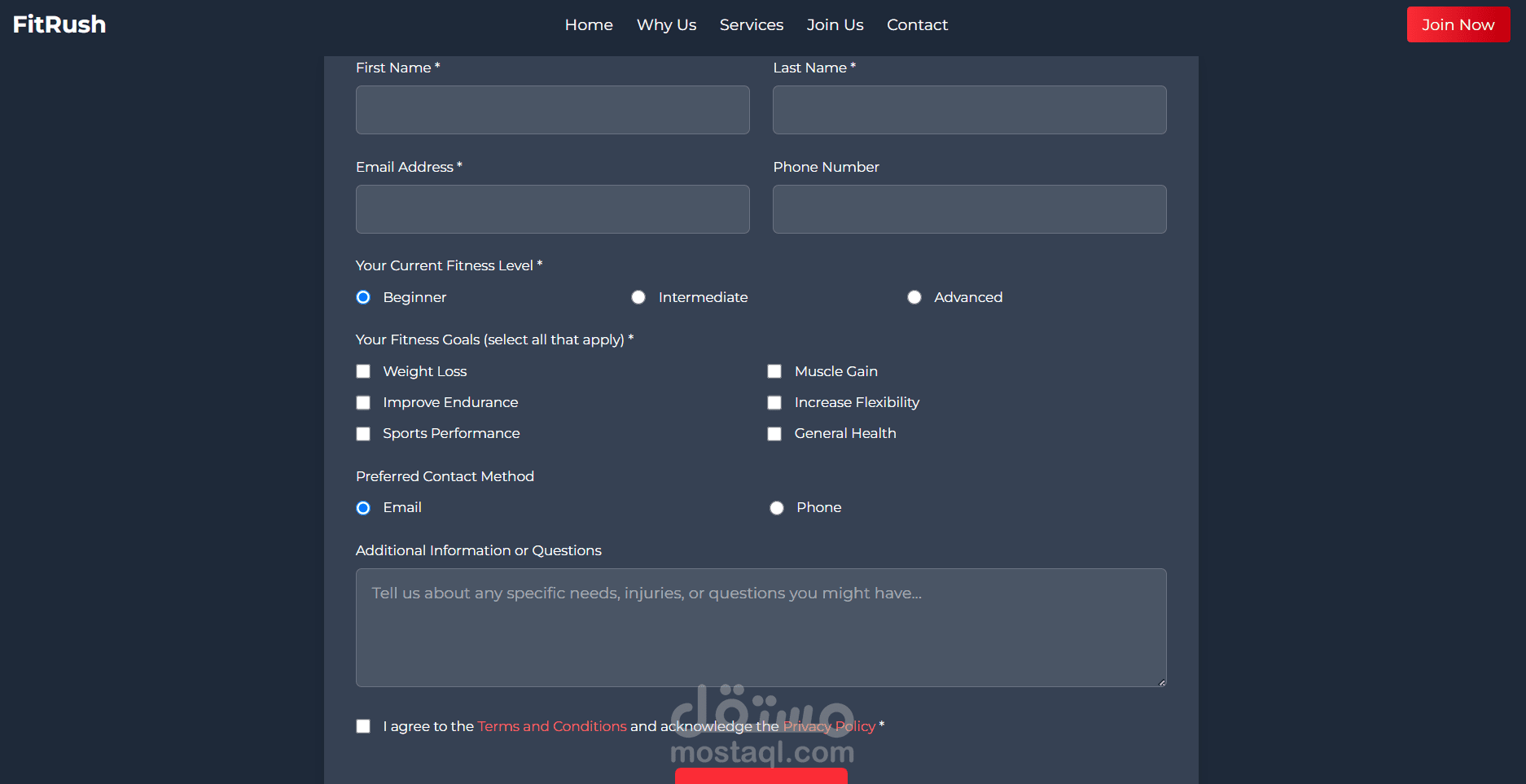
Task: Click the Additional Information text area
Action: point(761,627)
